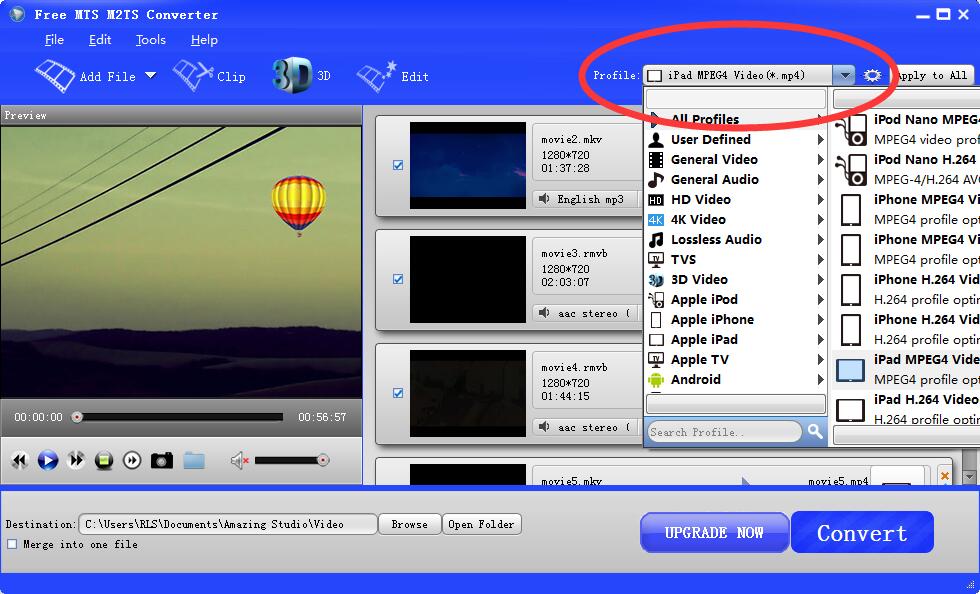This screenshot has width=980, height=594.
Task: Click the Search Profile input field
Action: pyautogui.click(x=724, y=431)
